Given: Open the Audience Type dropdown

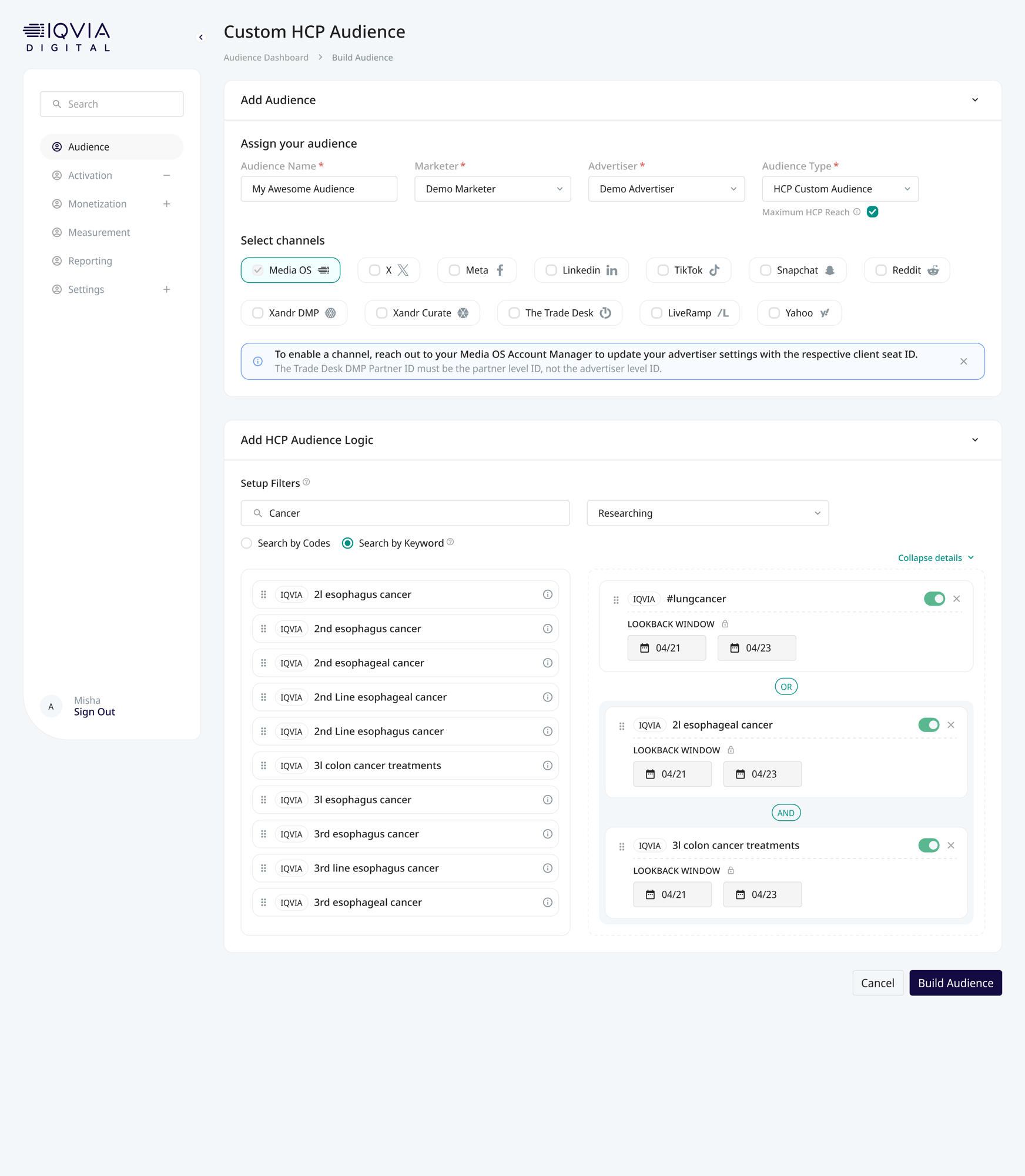Looking at the screenshot, I should coord(840,189).
